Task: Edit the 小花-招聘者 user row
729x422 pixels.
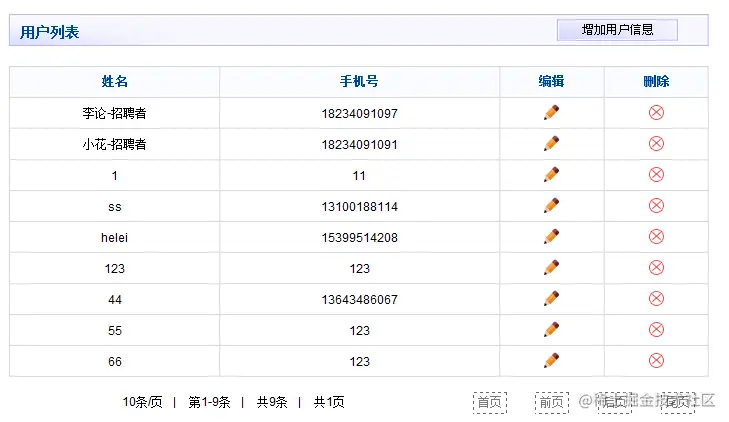Action: (x=551, y=144)
